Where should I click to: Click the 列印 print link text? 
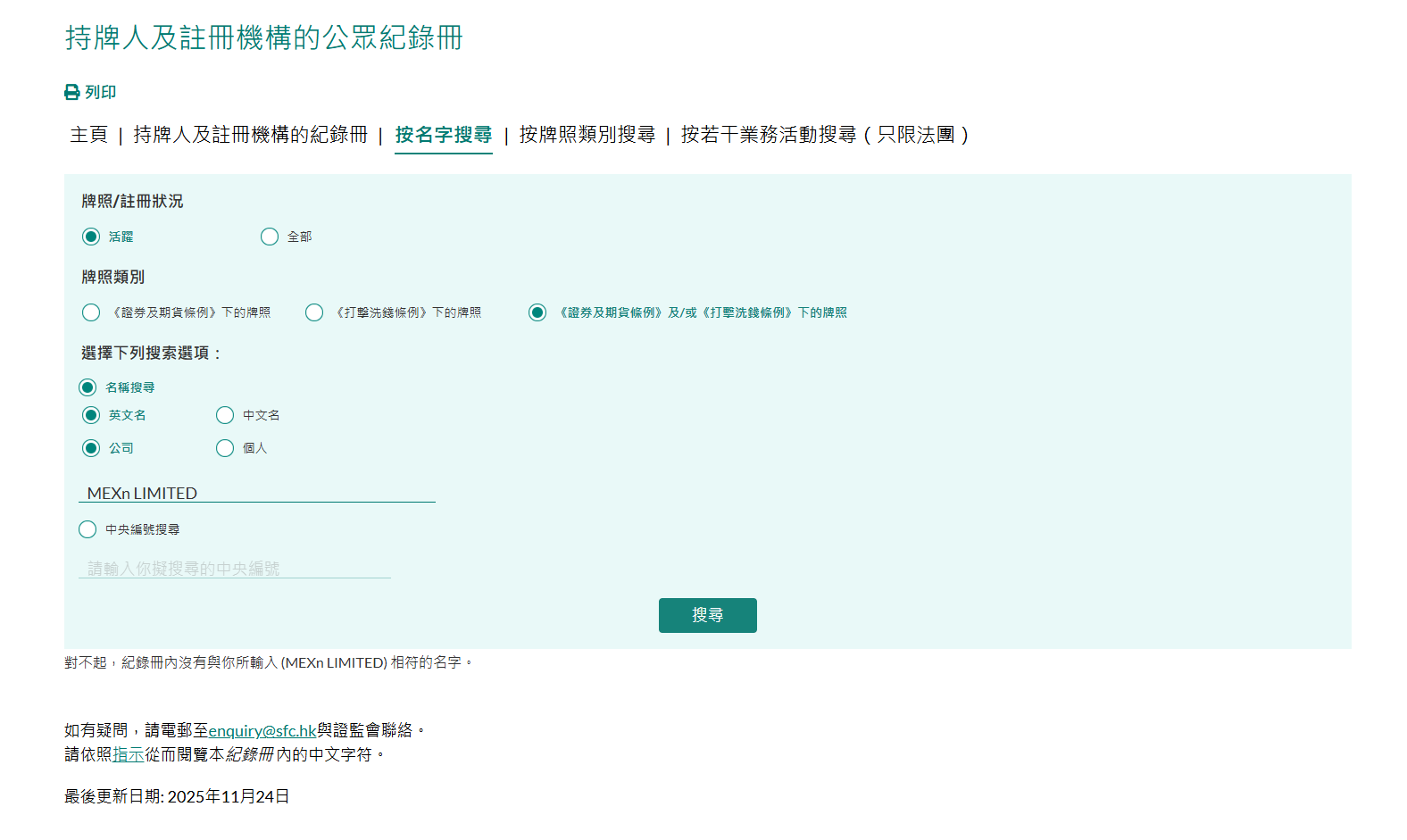(101, 92)
